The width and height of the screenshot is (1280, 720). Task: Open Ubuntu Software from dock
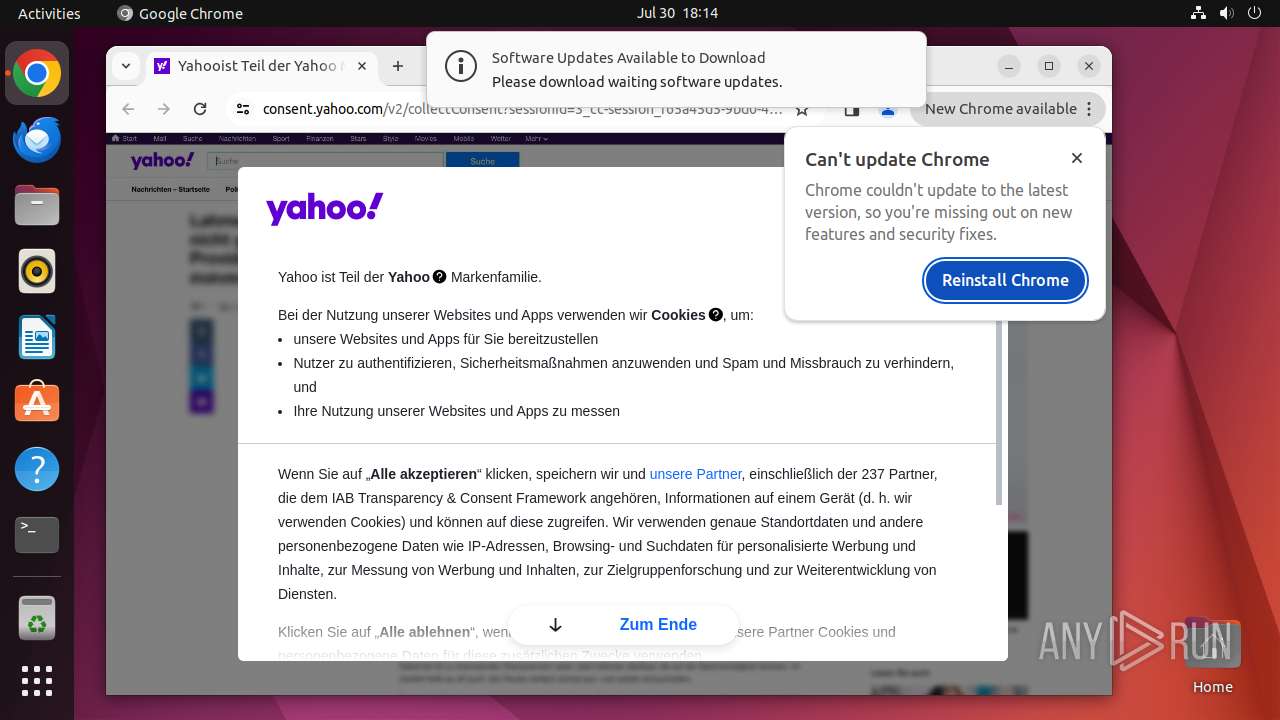tap(37, 403)
